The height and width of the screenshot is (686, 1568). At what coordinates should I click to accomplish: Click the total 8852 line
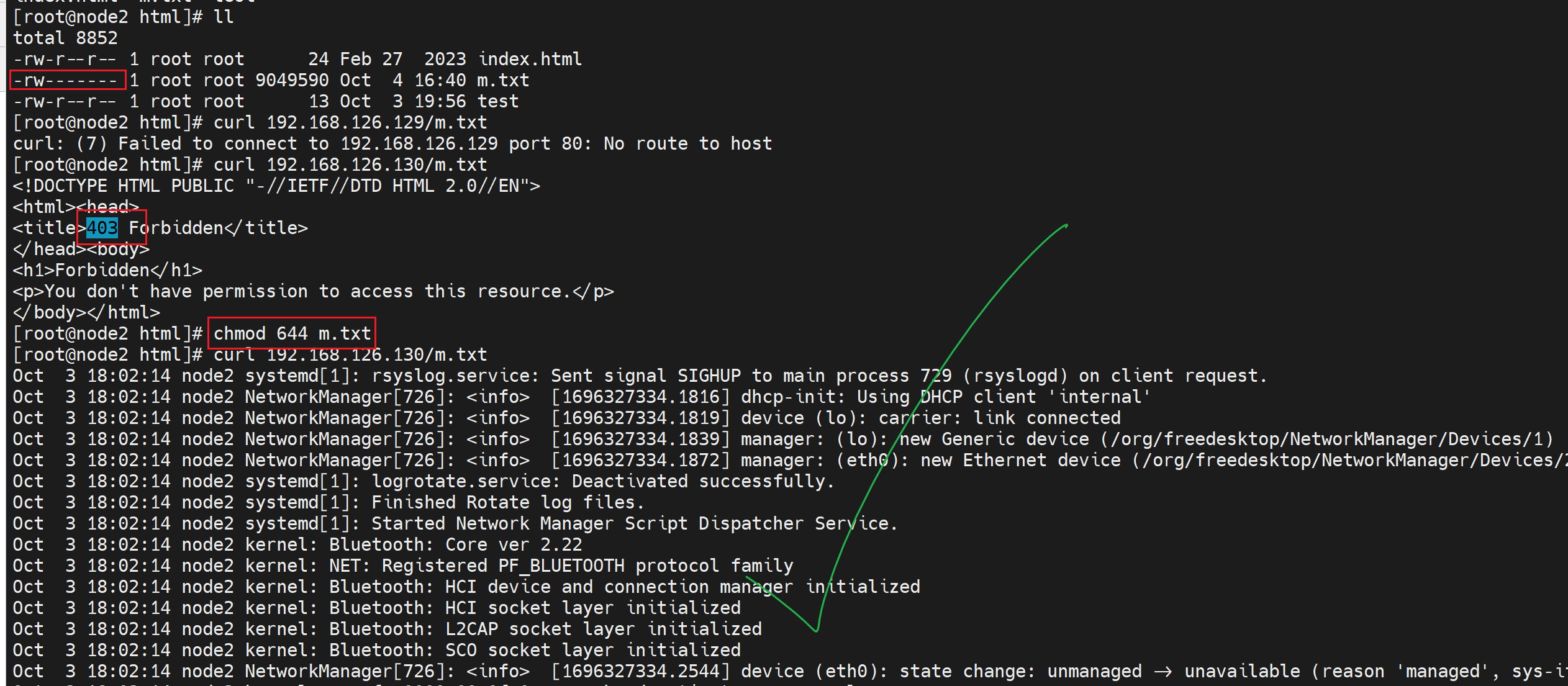65,38
